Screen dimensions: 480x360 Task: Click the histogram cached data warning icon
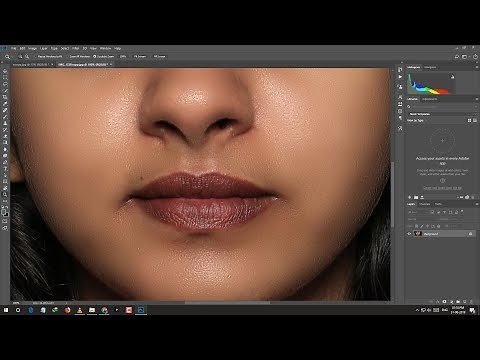(x=453, y=77)
